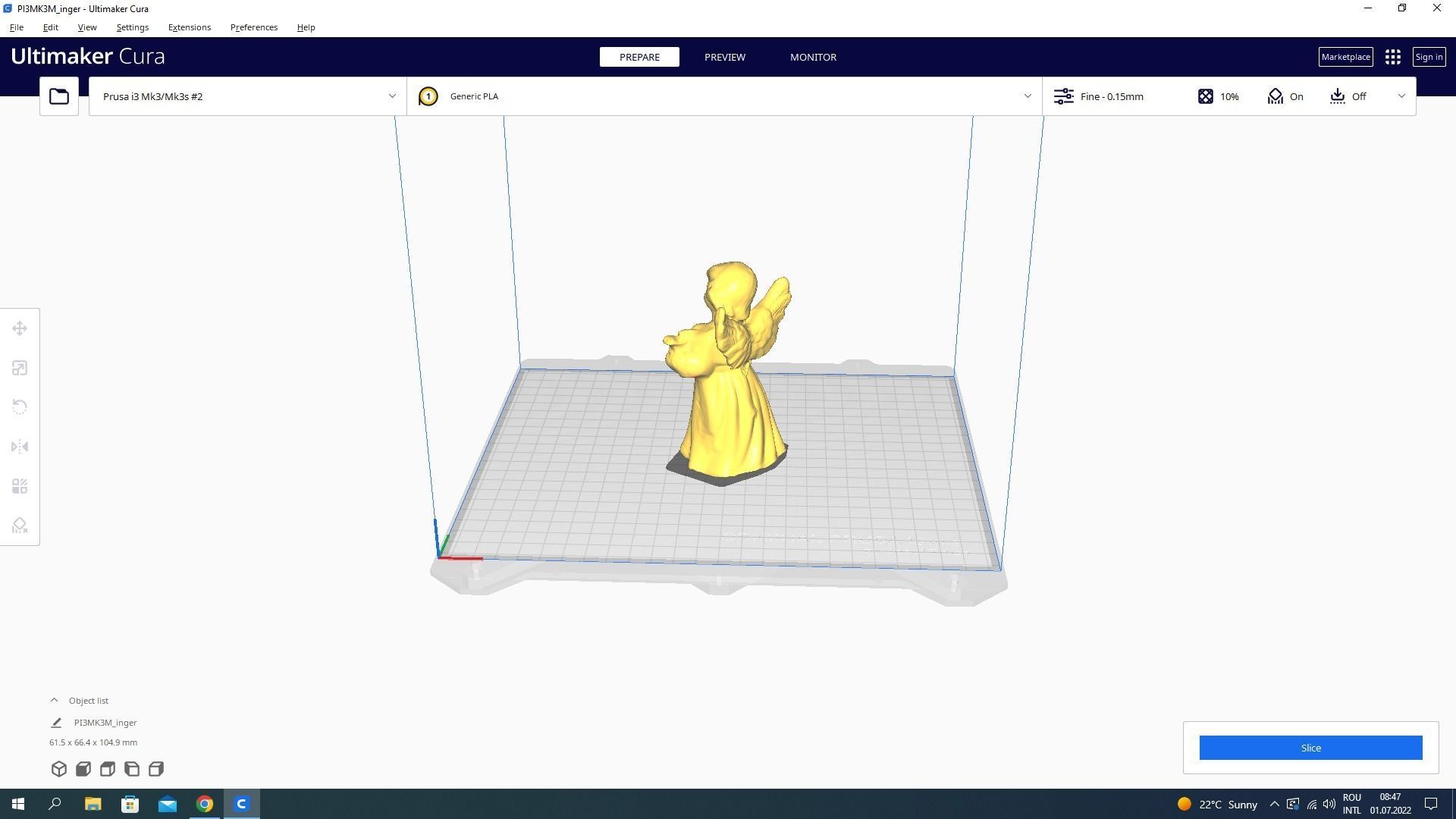The height and width of the screenshot is (819, 1456).
Task: Click Fine - 0.15mm profile text
Action: [1112, 96]
